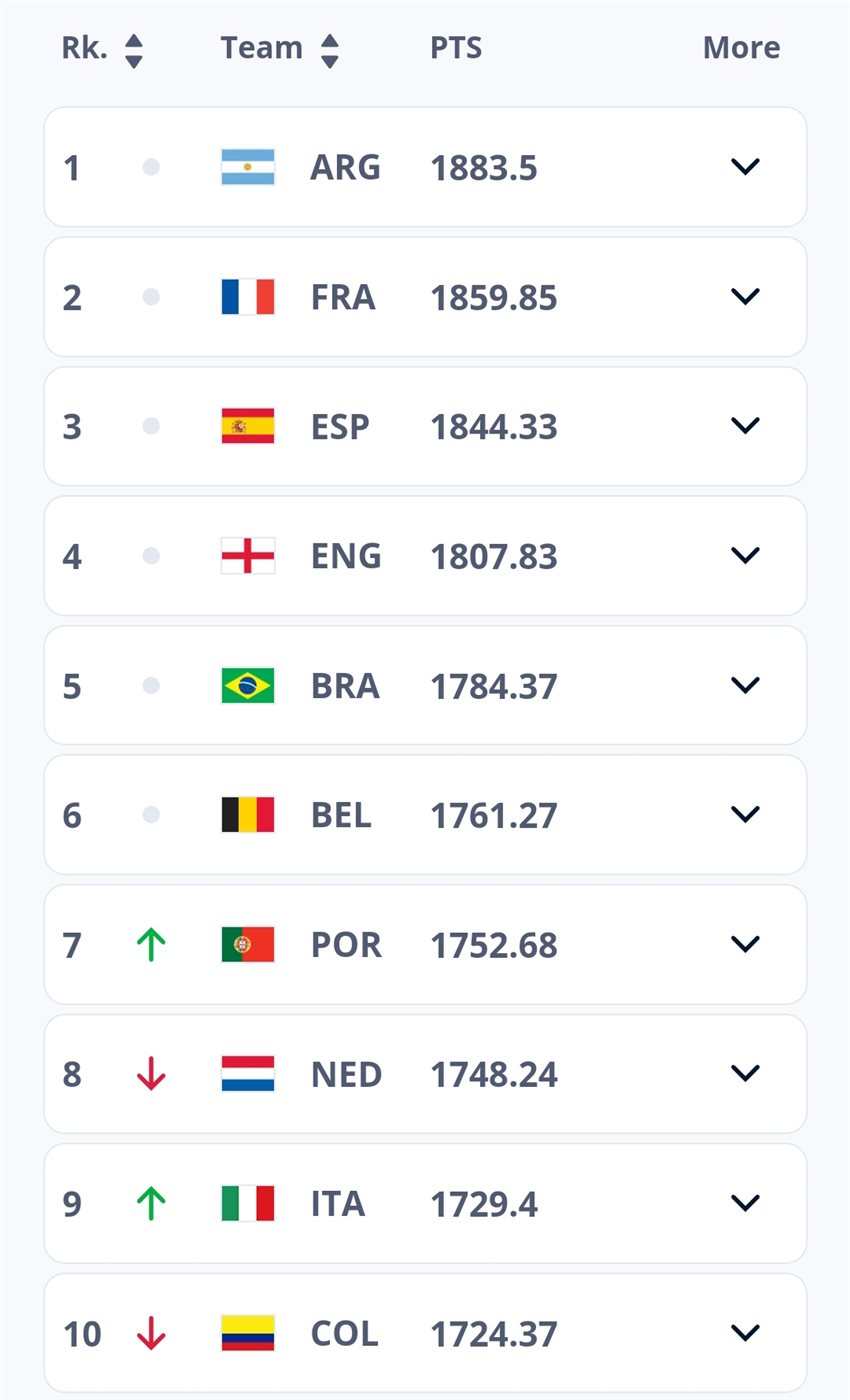Click the BEL team name
The image size is (850, 1400).
(x=341, y=815)
